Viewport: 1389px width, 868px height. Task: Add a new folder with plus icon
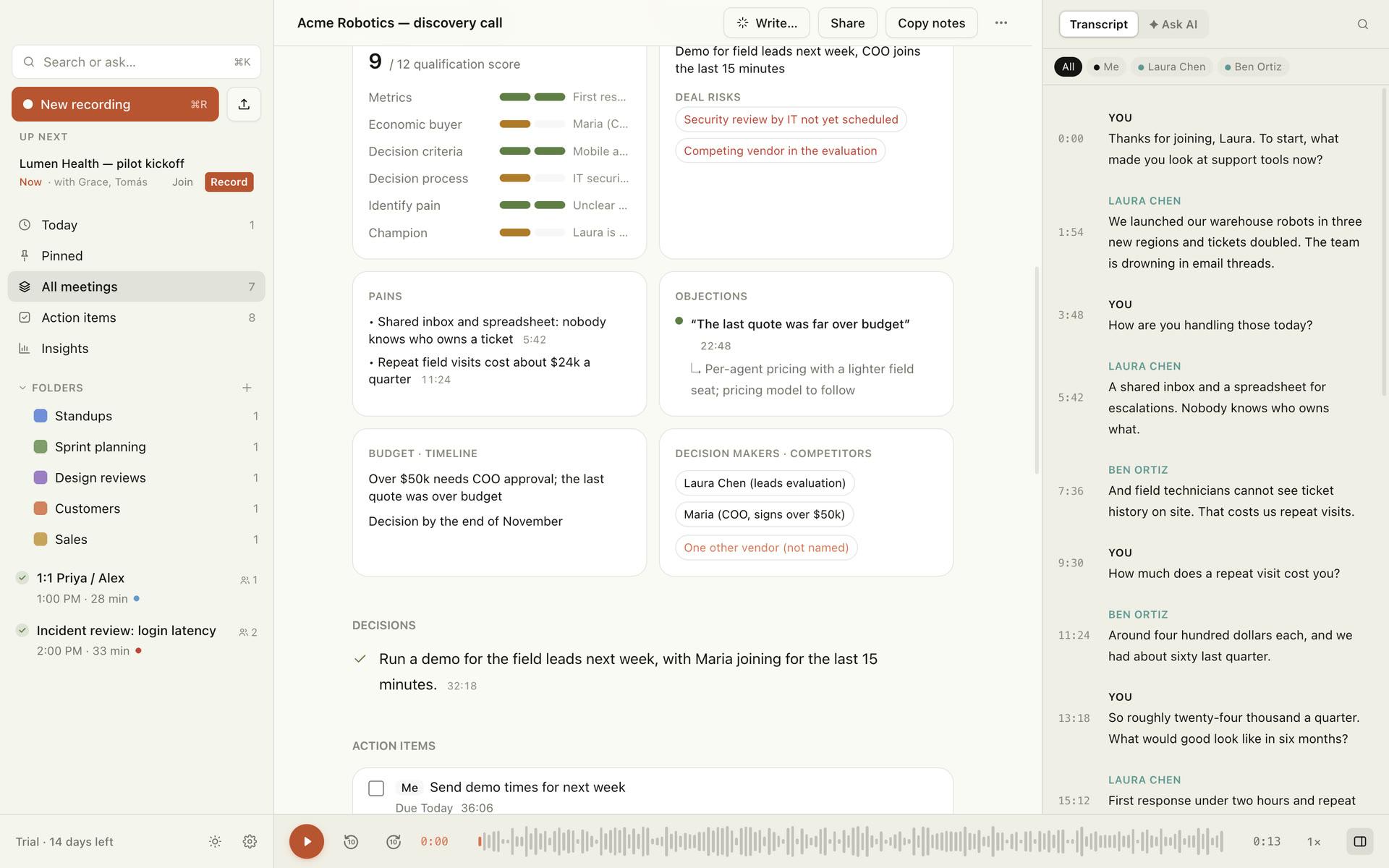coord(247,388)
